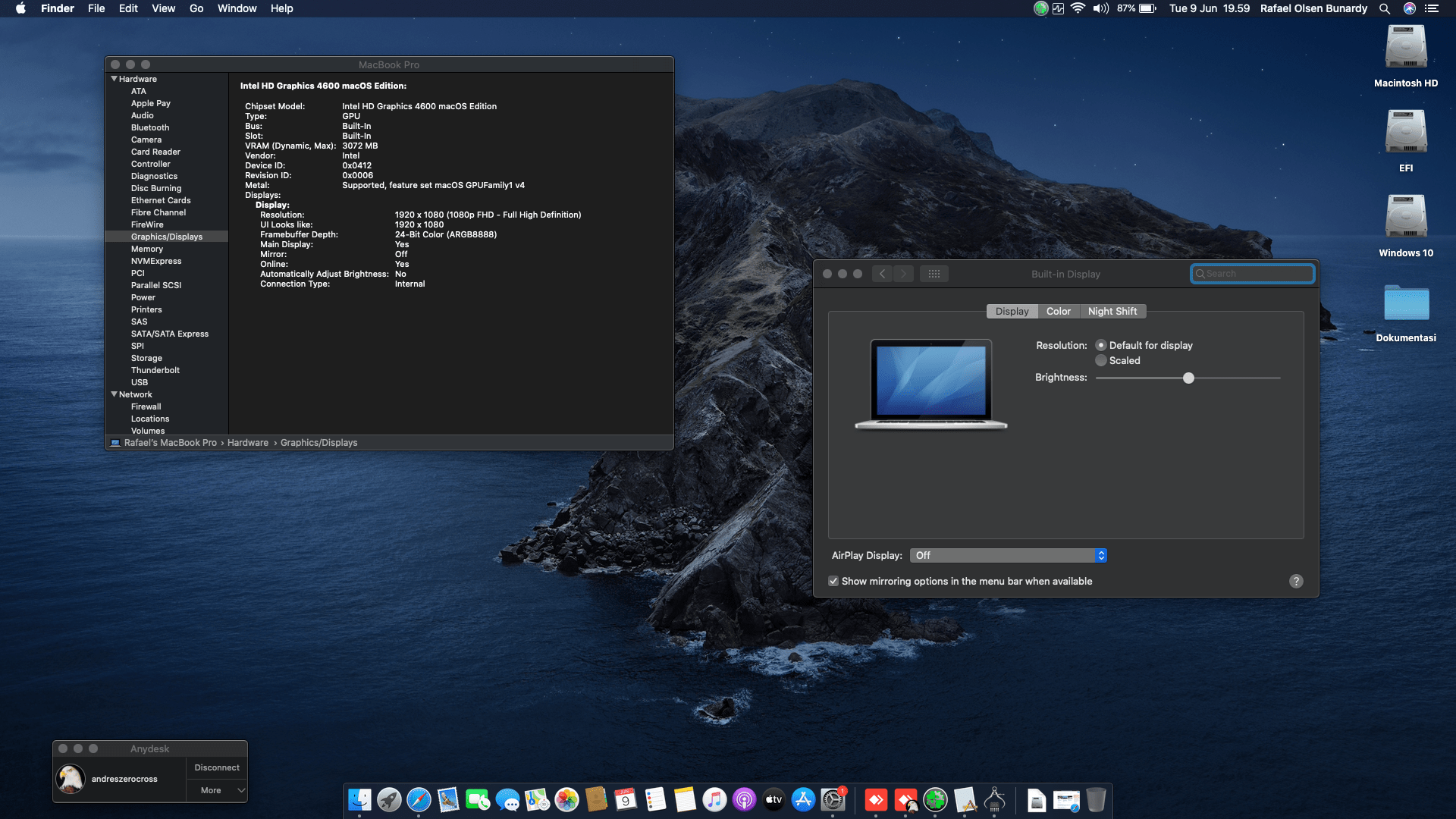The image size is (1456, 819).
Task: Switch to the Color tab
Action: click(1058, 311)
